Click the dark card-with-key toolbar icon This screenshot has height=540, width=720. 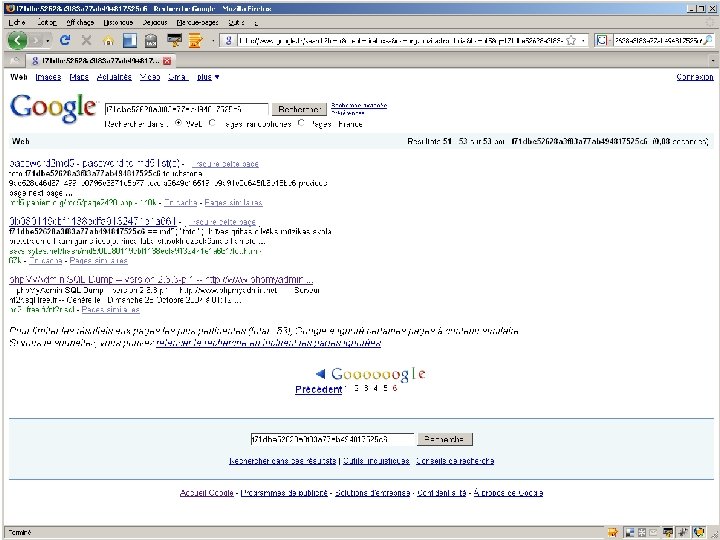pos(174,40)
